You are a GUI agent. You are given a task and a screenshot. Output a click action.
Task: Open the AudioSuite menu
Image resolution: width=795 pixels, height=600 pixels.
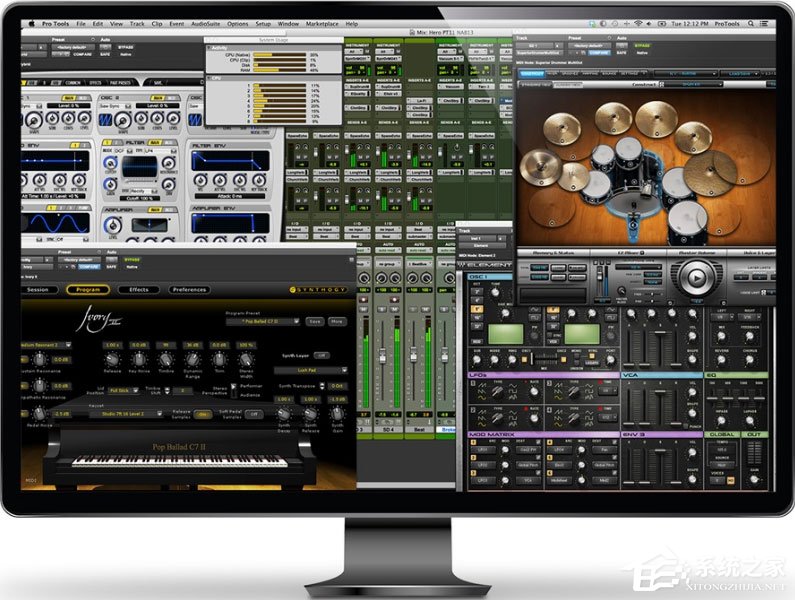205,24
